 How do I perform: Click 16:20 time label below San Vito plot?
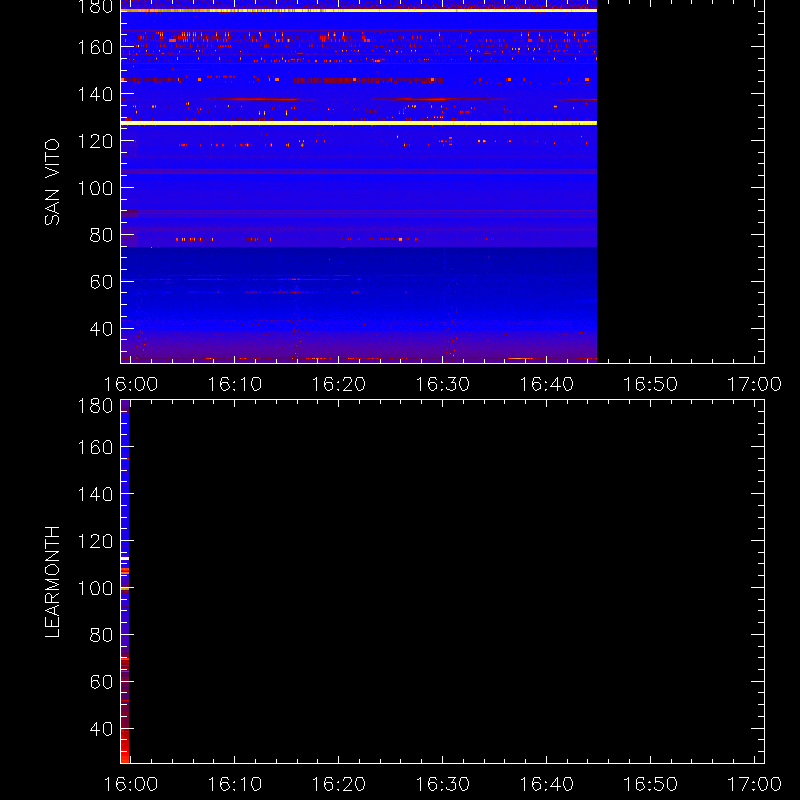point(339,384)
